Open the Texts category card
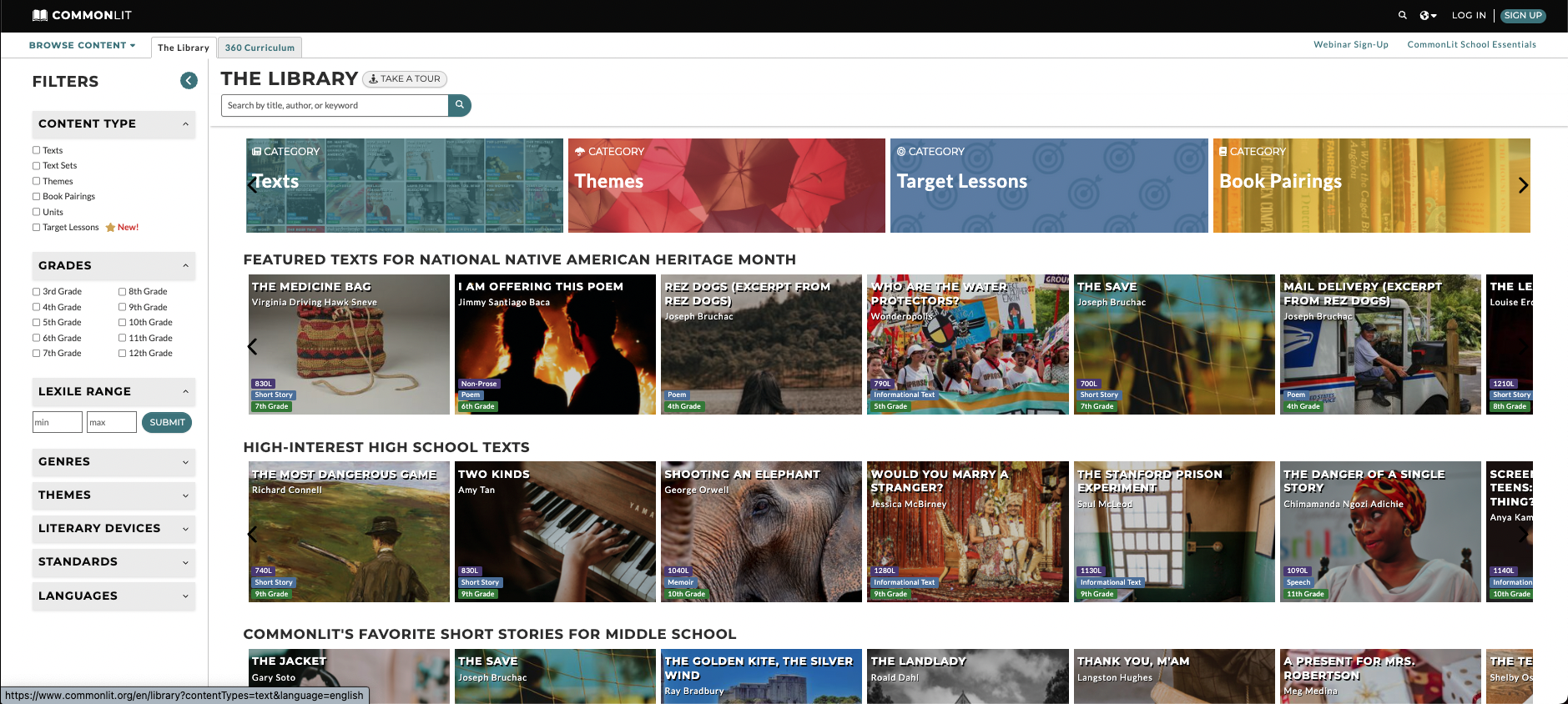 click(405, 185)
